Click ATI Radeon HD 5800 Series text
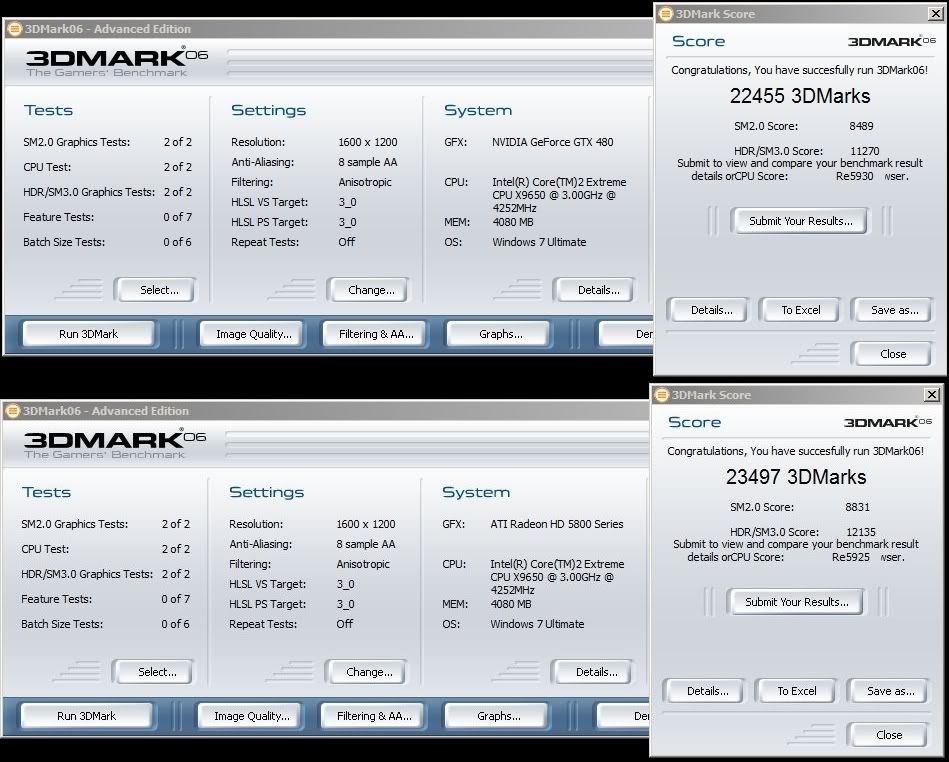Image resolution: width=949 pixels, height=762 pixels. (556, 524)
